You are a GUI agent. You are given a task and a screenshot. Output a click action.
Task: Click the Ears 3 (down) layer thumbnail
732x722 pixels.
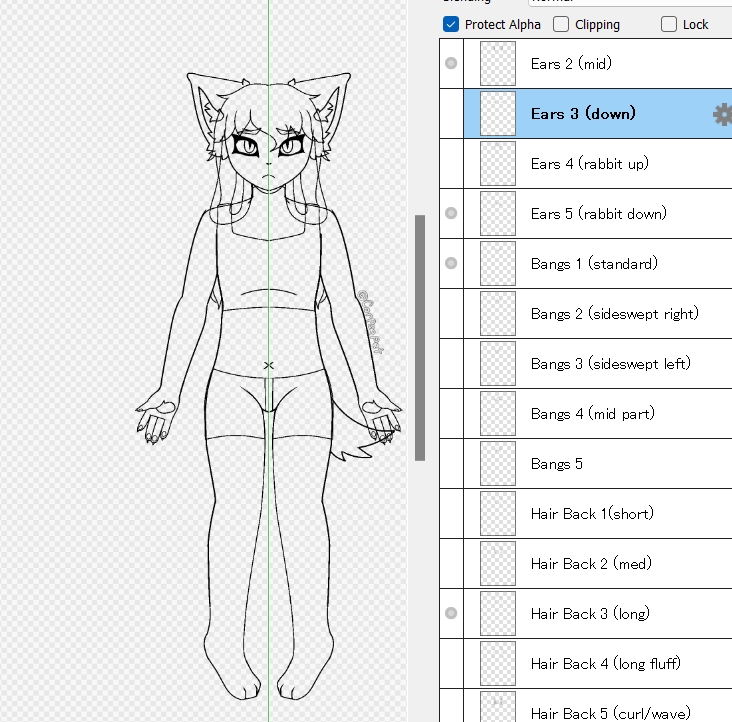tap(498, 113)
